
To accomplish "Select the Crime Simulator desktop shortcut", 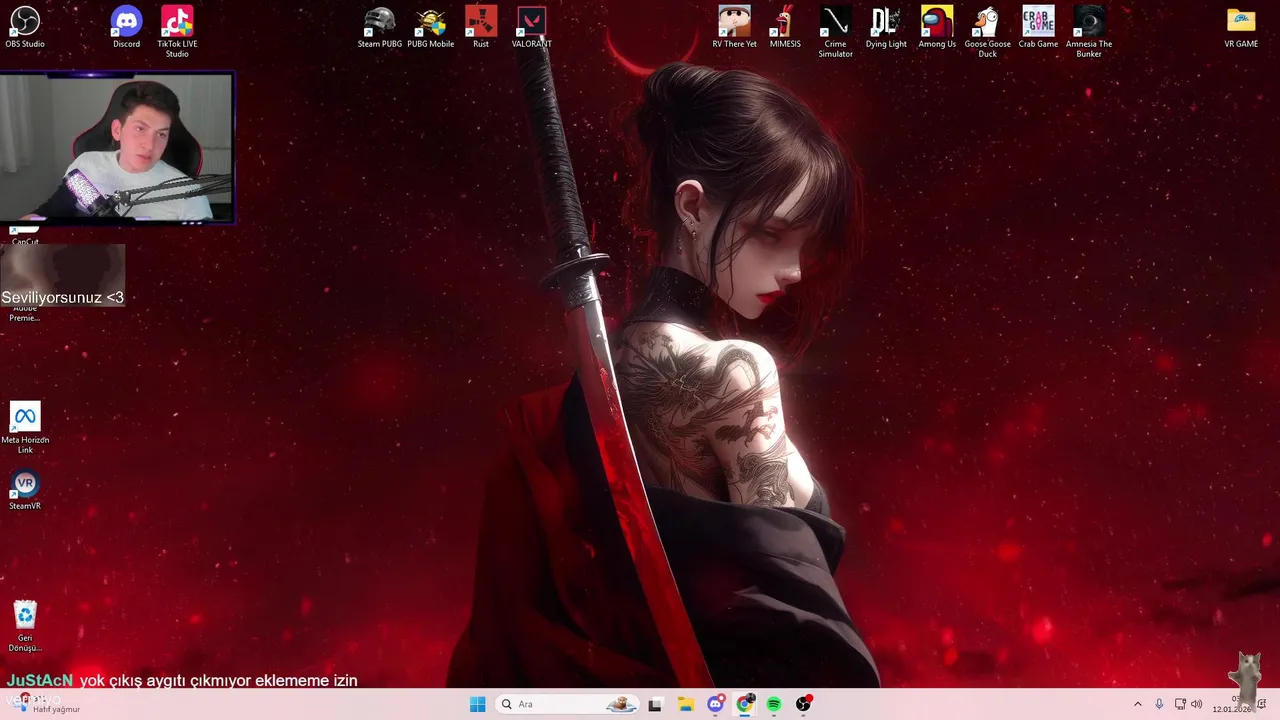I will click(x=835, y=32).
